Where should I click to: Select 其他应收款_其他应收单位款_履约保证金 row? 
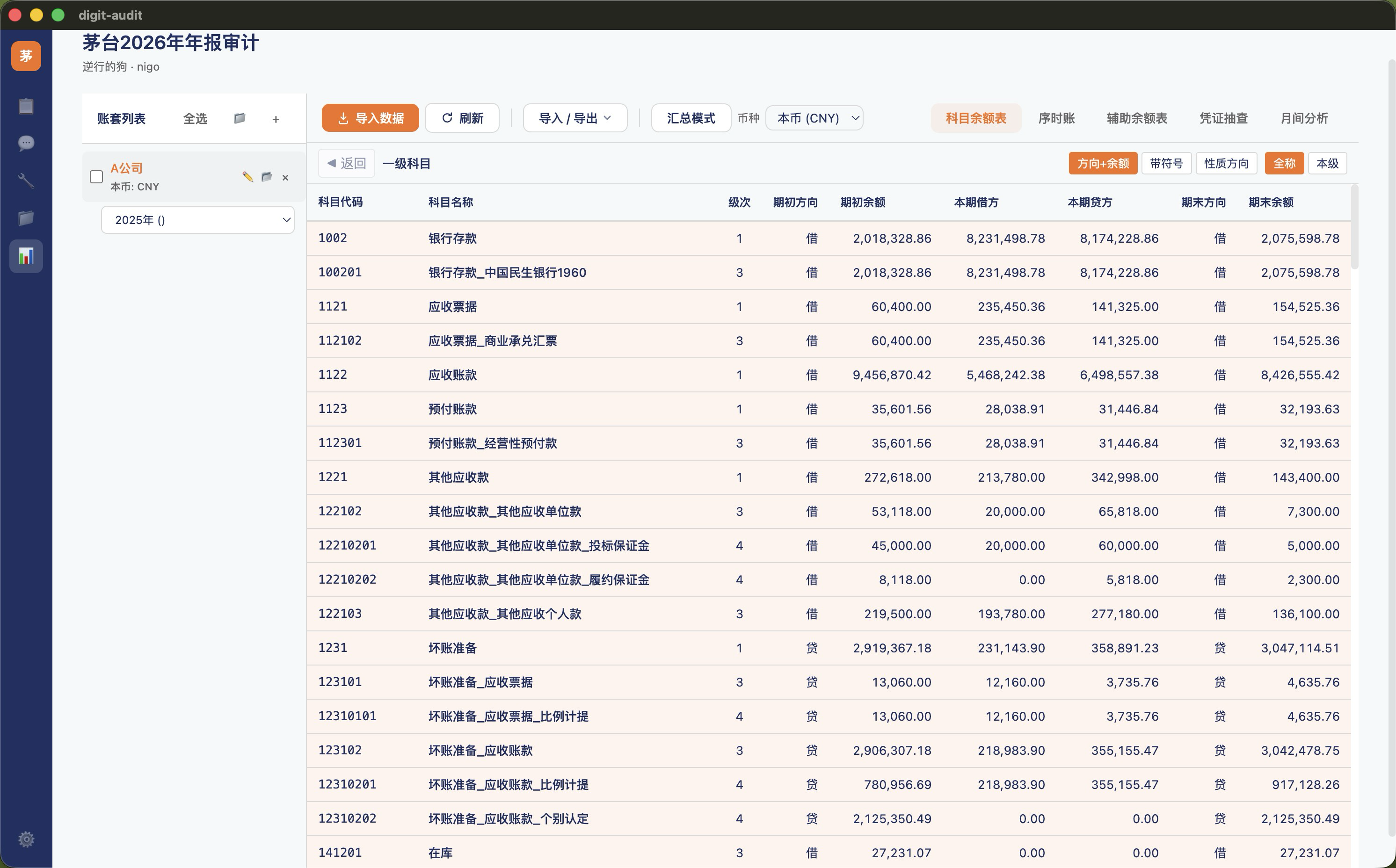[829, 580]
